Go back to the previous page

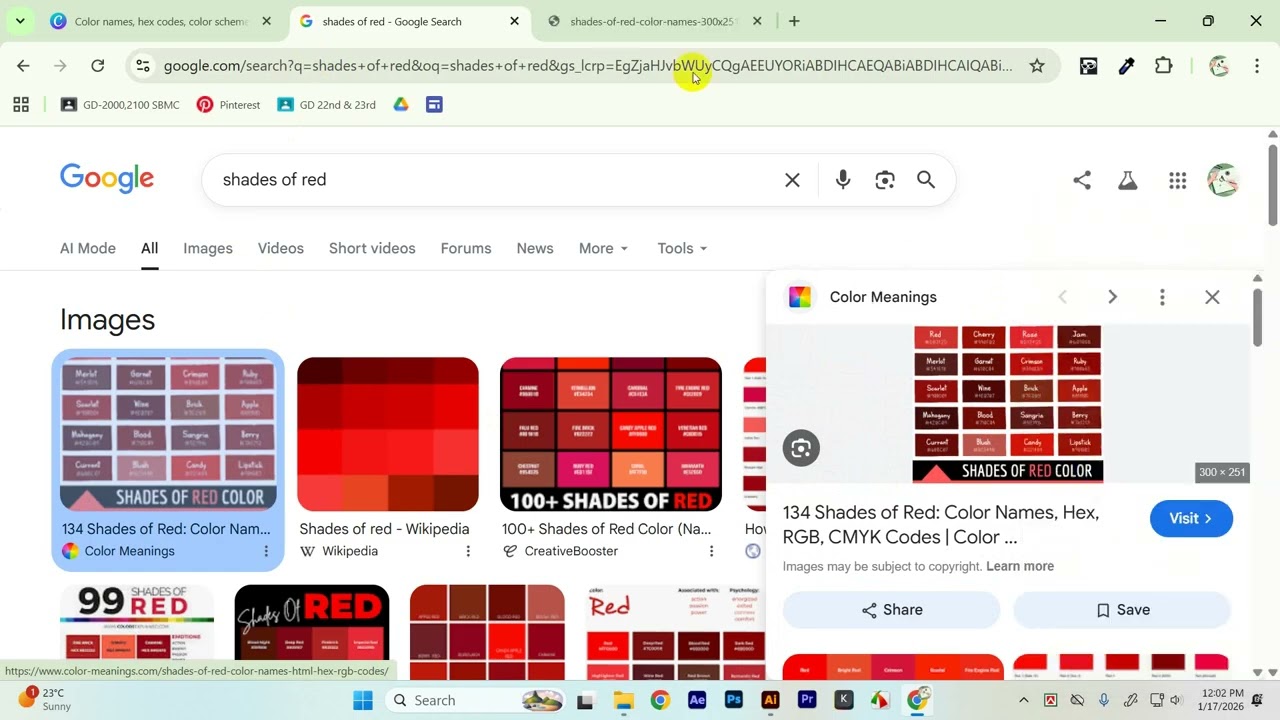point(23,66)
